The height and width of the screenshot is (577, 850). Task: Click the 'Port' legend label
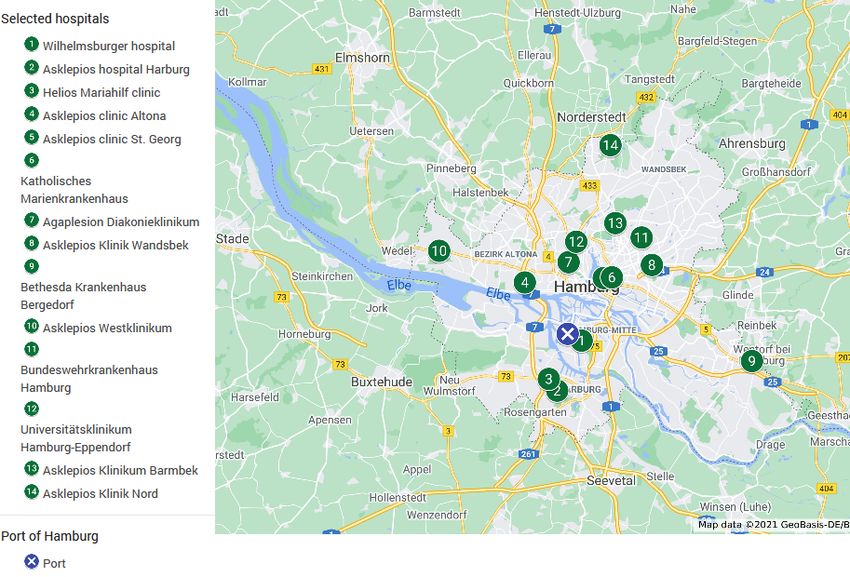coord(54,563)
